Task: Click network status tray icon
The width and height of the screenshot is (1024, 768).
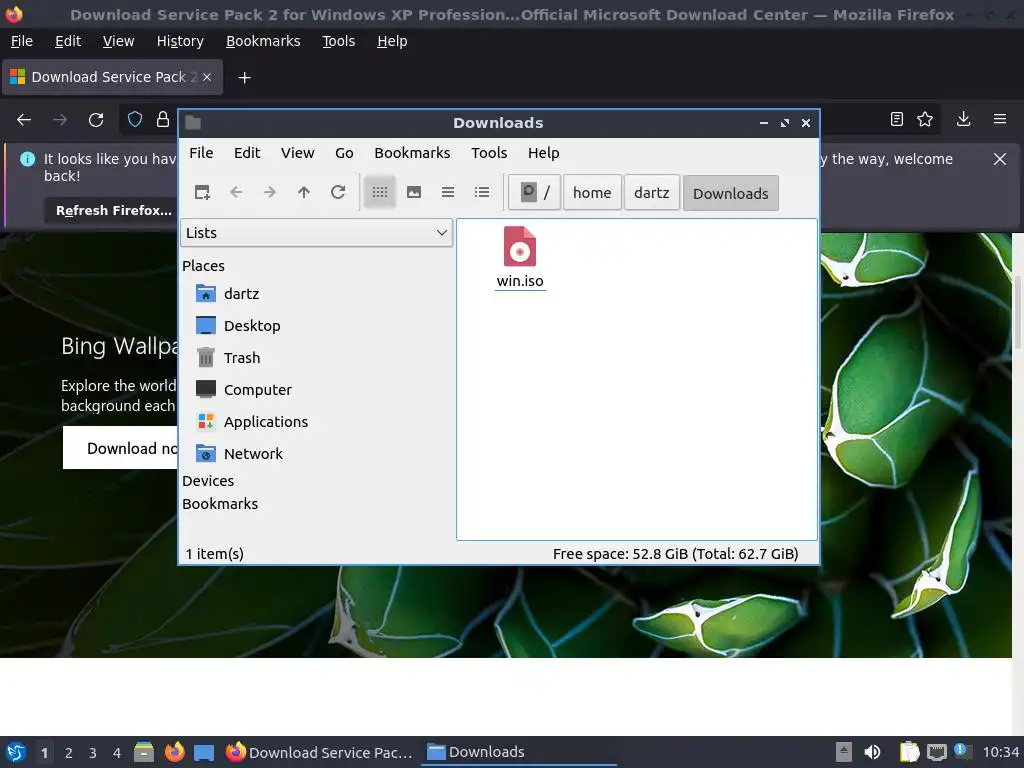Action: [937, 752]
